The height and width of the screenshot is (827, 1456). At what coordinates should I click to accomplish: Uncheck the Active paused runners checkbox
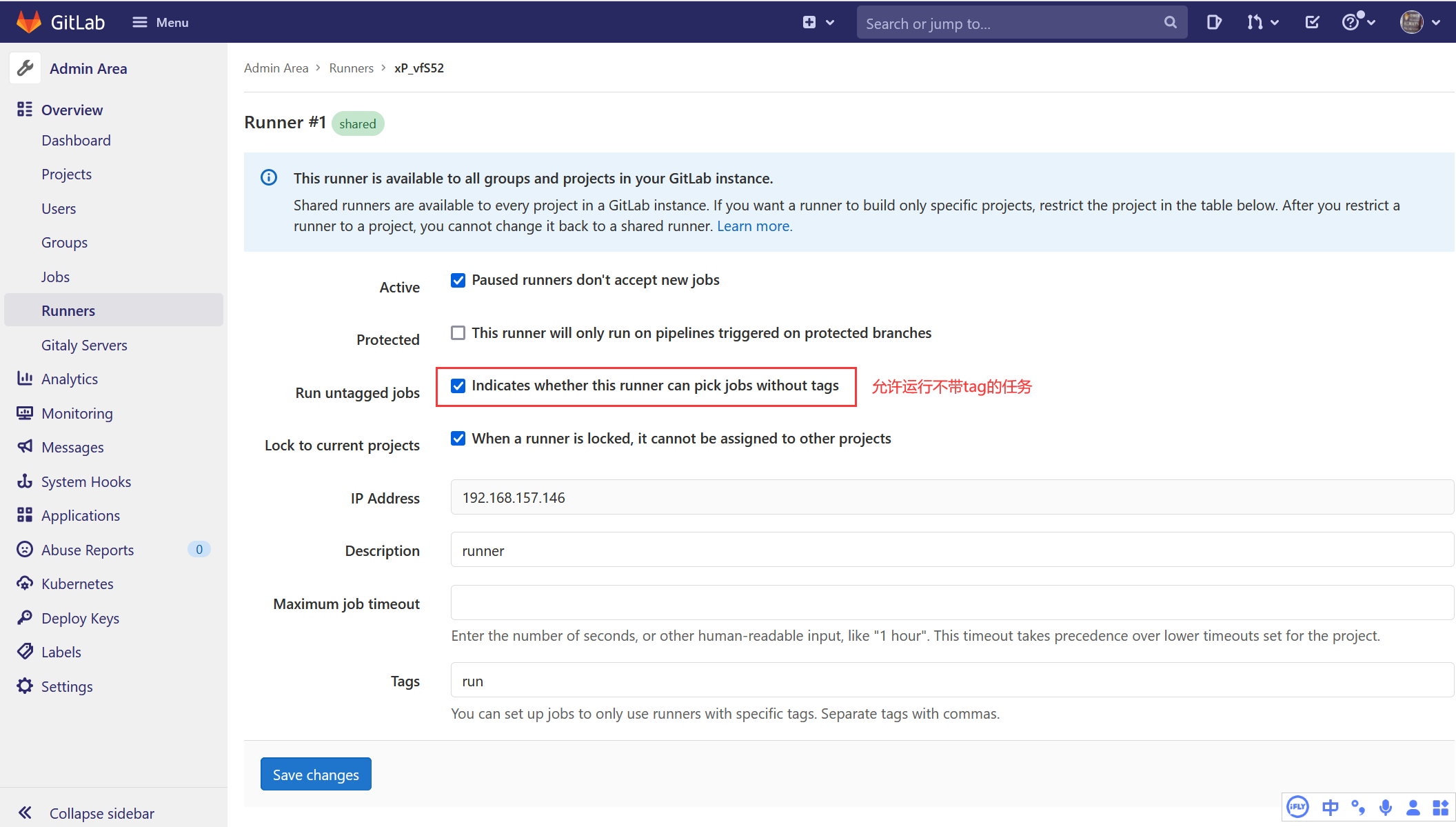tap(458, 280)
